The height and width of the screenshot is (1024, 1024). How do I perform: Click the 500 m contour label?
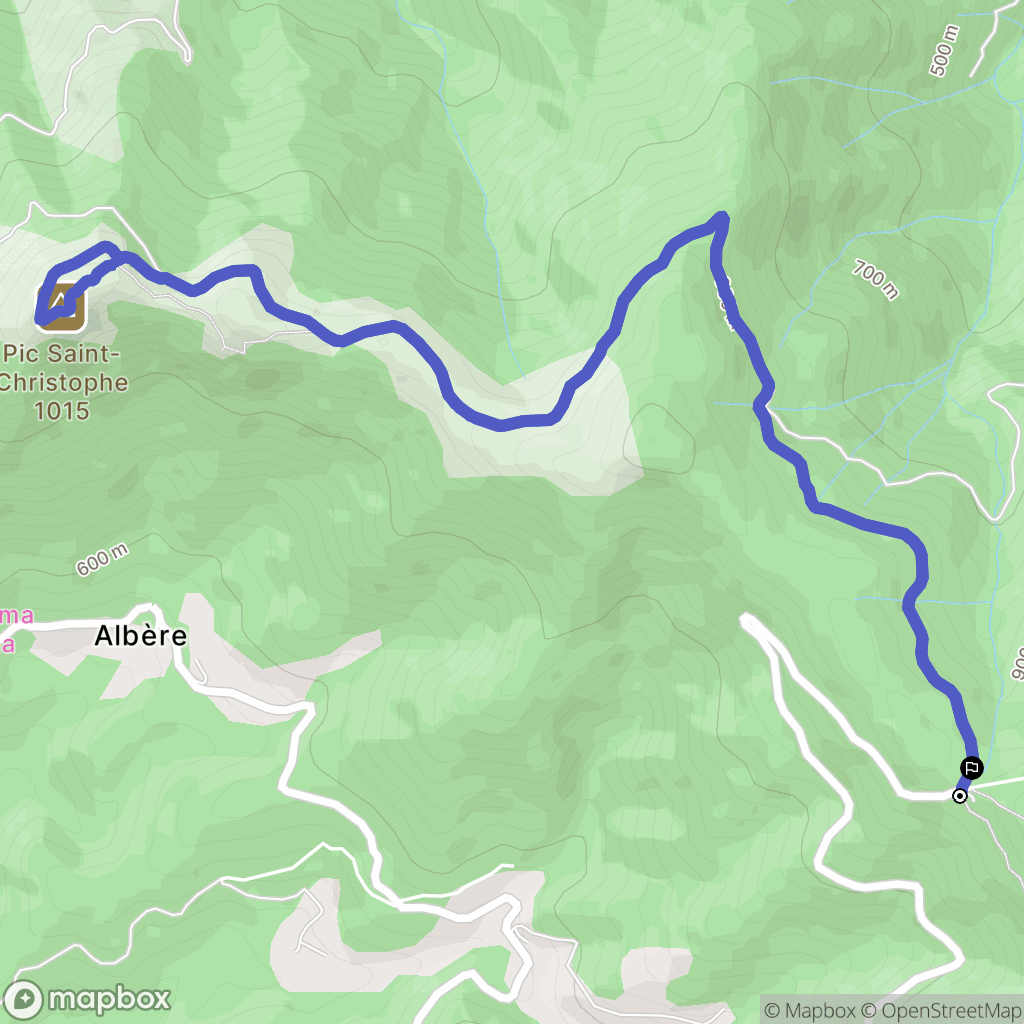click(x=944, y=50)
